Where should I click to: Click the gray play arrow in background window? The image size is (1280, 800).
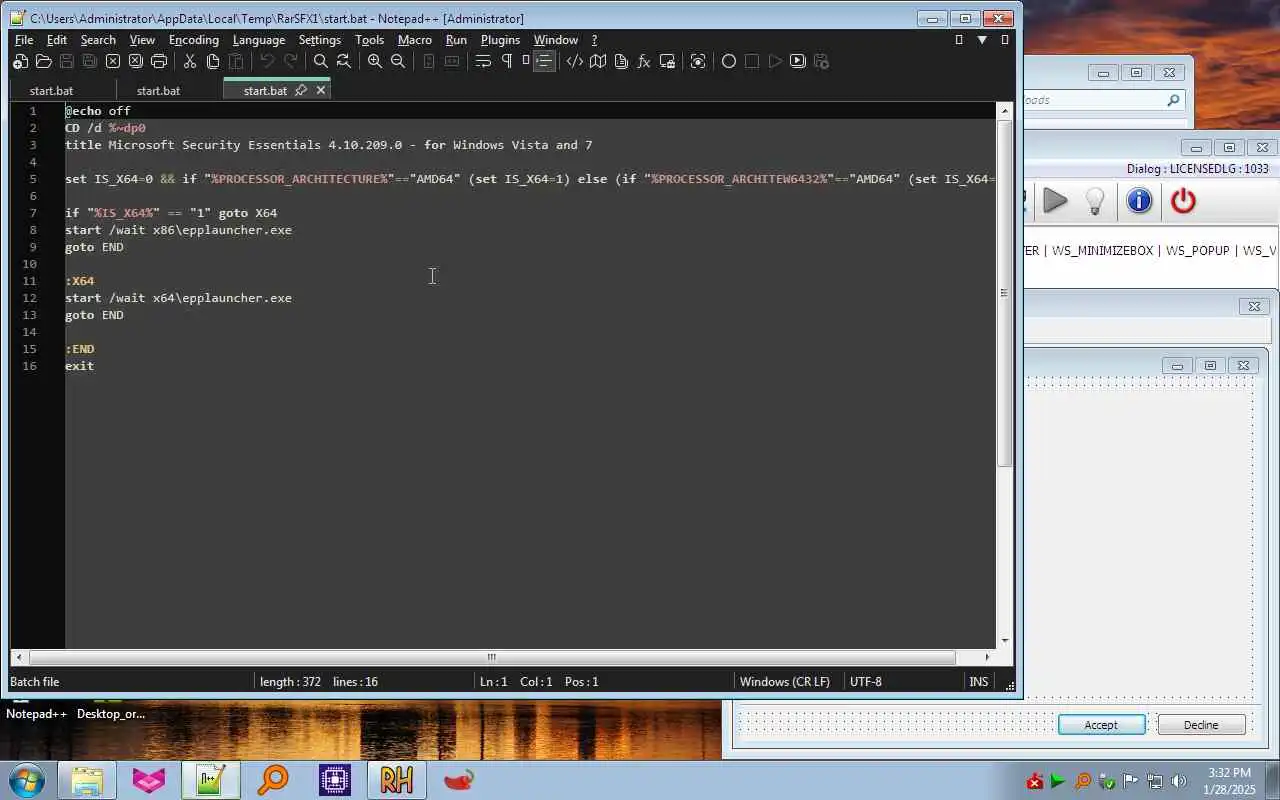(1055, 201)
